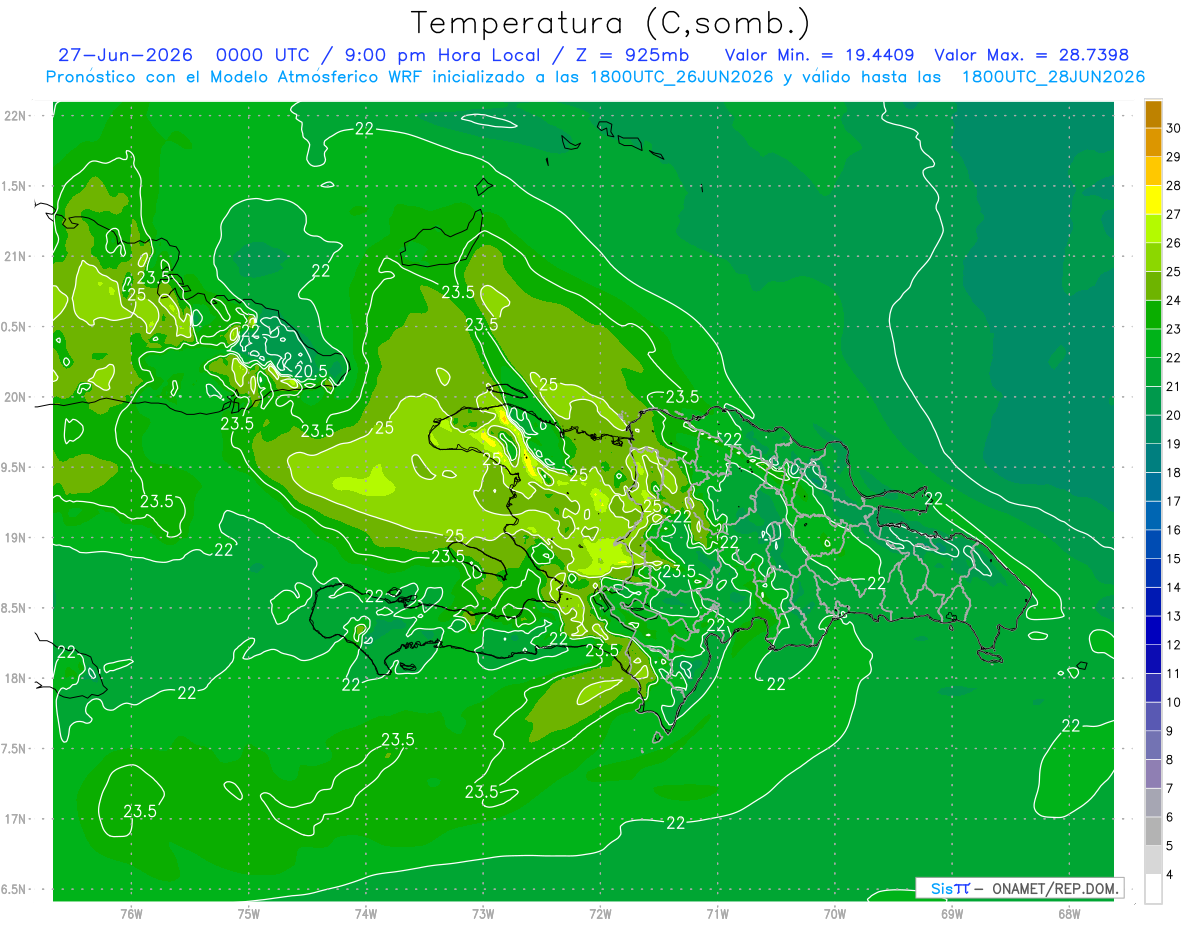Click the "16" color scale label

pyautogui.click(x=1174, y=530)
